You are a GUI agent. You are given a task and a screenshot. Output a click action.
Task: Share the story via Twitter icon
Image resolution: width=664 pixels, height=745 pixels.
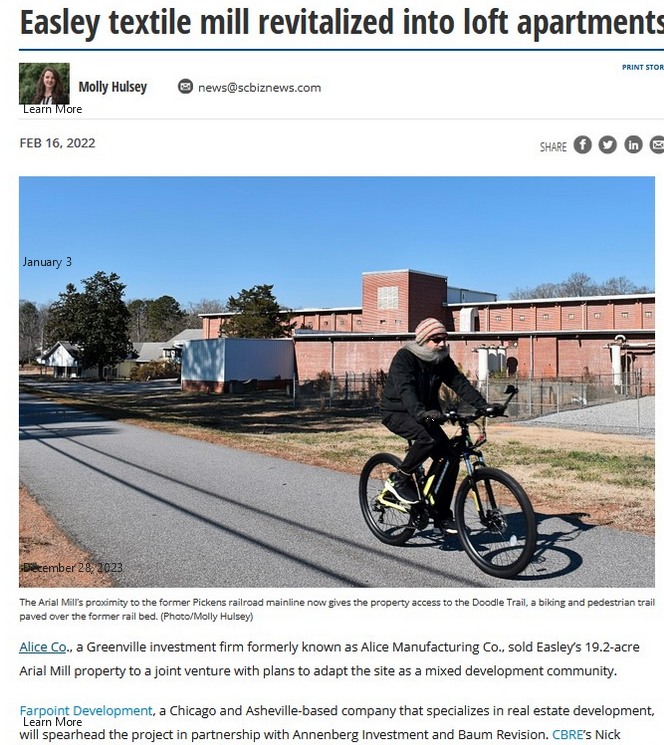coord(607,144)
